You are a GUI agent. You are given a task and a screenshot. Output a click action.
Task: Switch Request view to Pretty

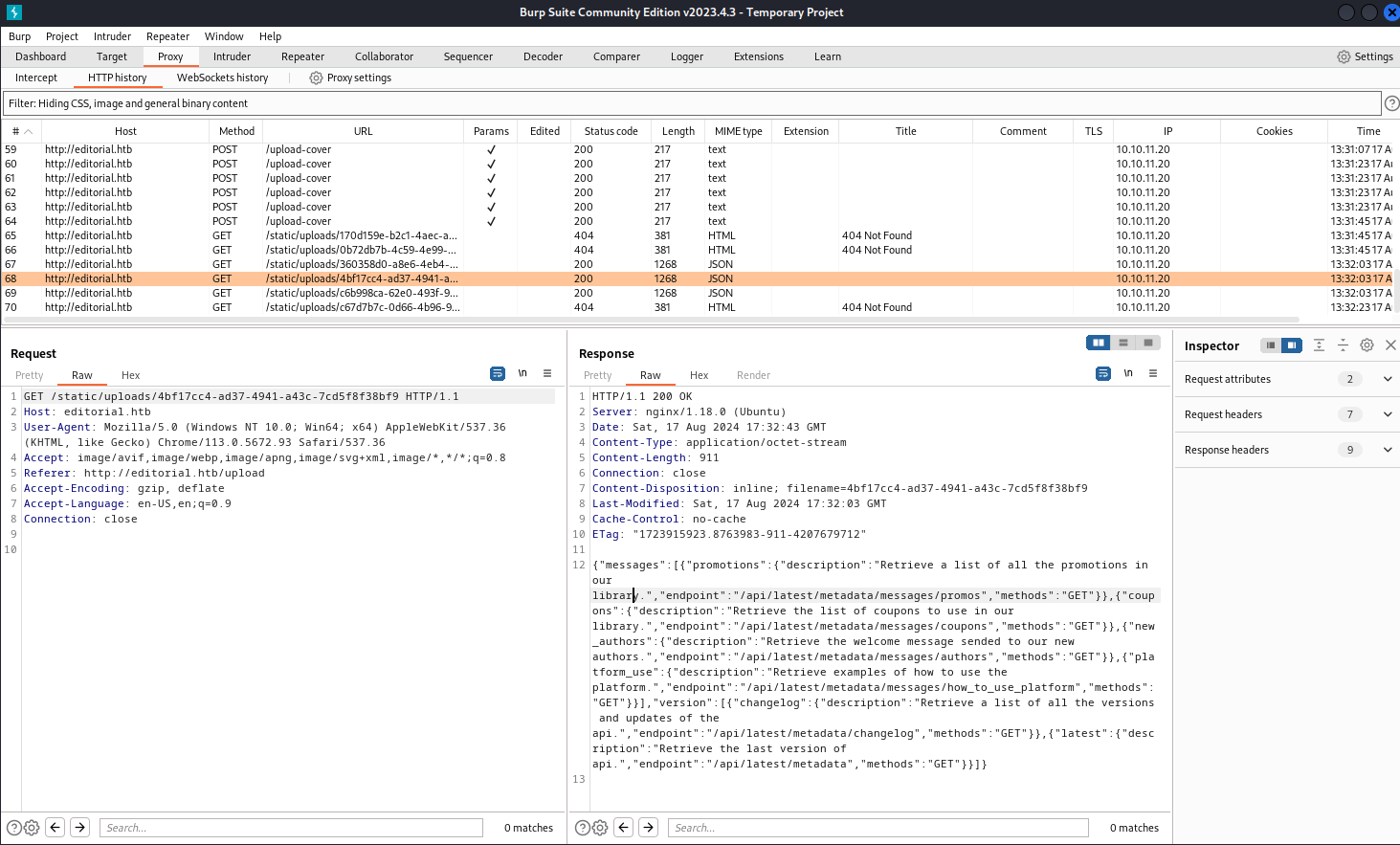tap(29, 375)
